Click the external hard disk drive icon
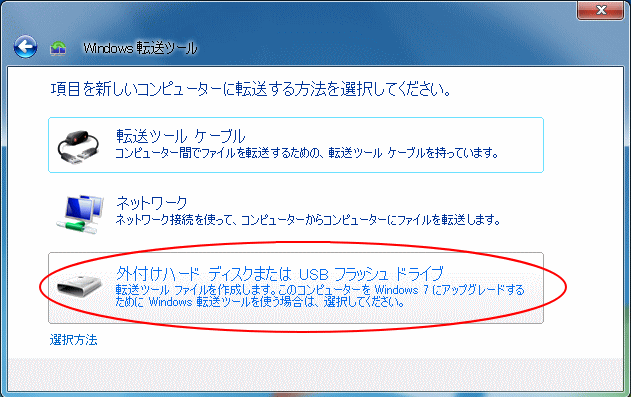This screenshot has height=397, width=632. pyautogui.click(x=79, y=287)
